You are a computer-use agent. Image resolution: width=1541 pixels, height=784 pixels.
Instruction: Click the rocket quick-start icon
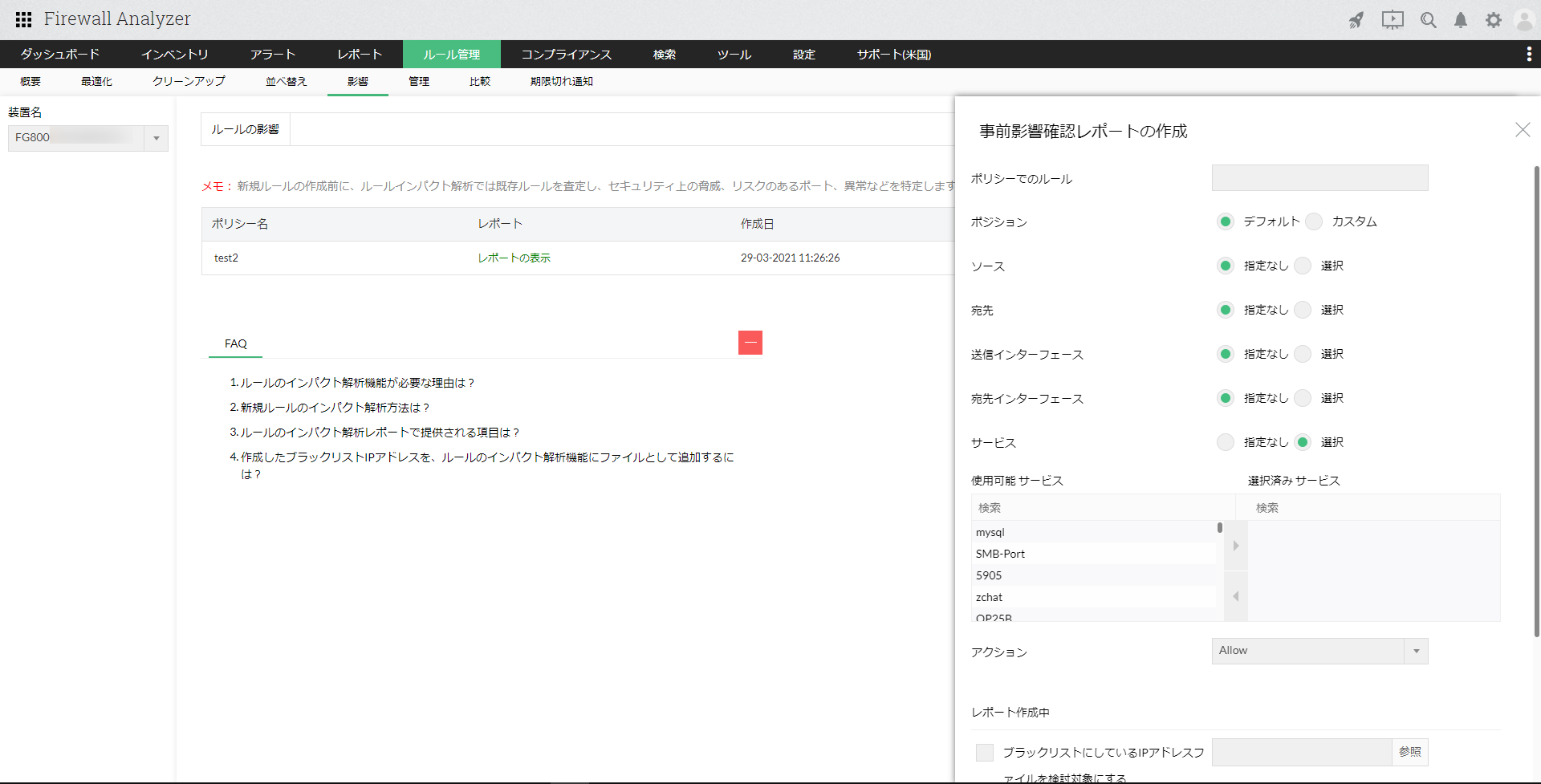(x=1356, y=20)
